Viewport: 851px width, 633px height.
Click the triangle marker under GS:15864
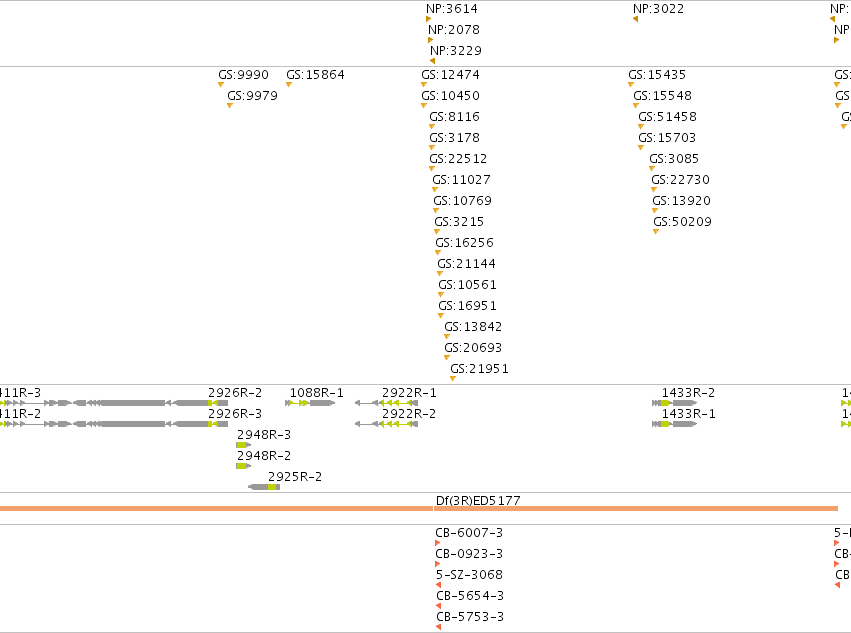pos(289,85)
